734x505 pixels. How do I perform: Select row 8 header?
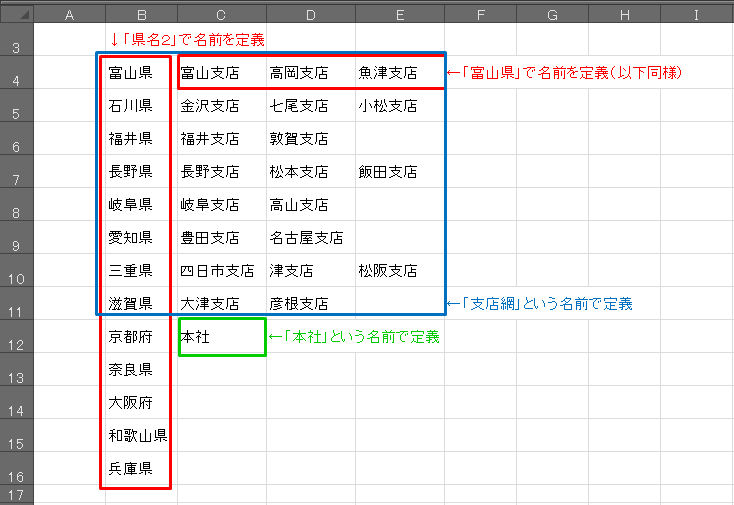17,205
